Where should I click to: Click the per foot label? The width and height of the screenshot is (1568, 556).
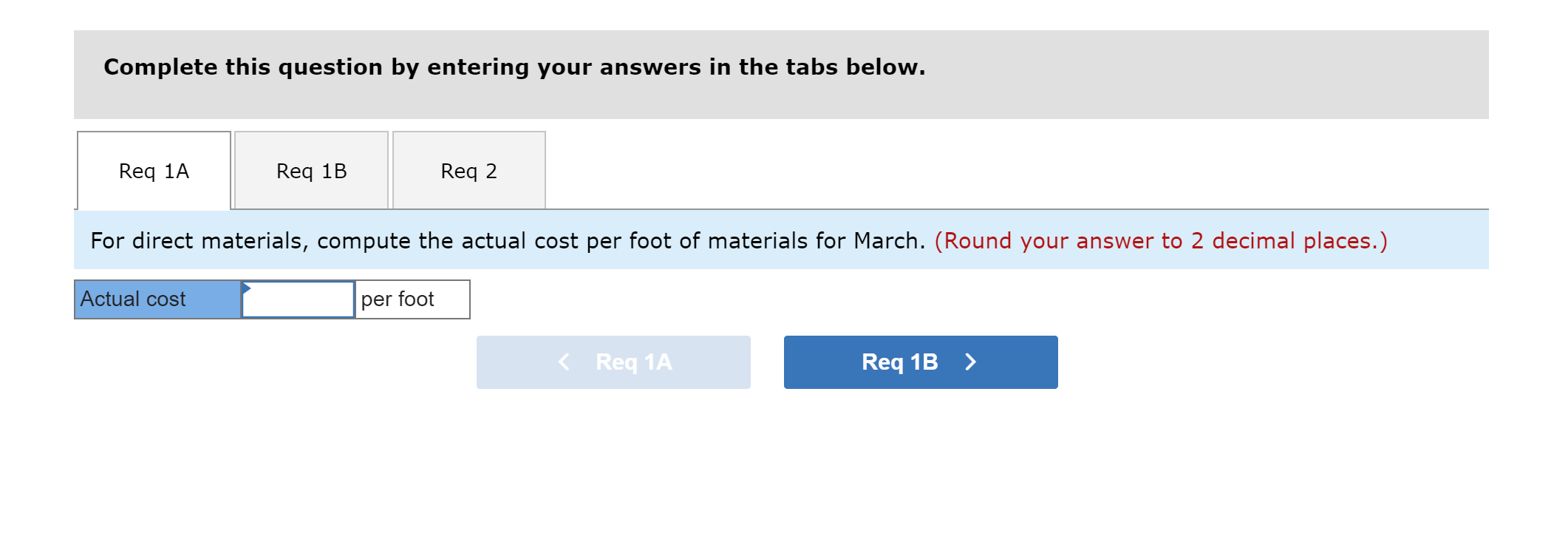tap(398, 299)
